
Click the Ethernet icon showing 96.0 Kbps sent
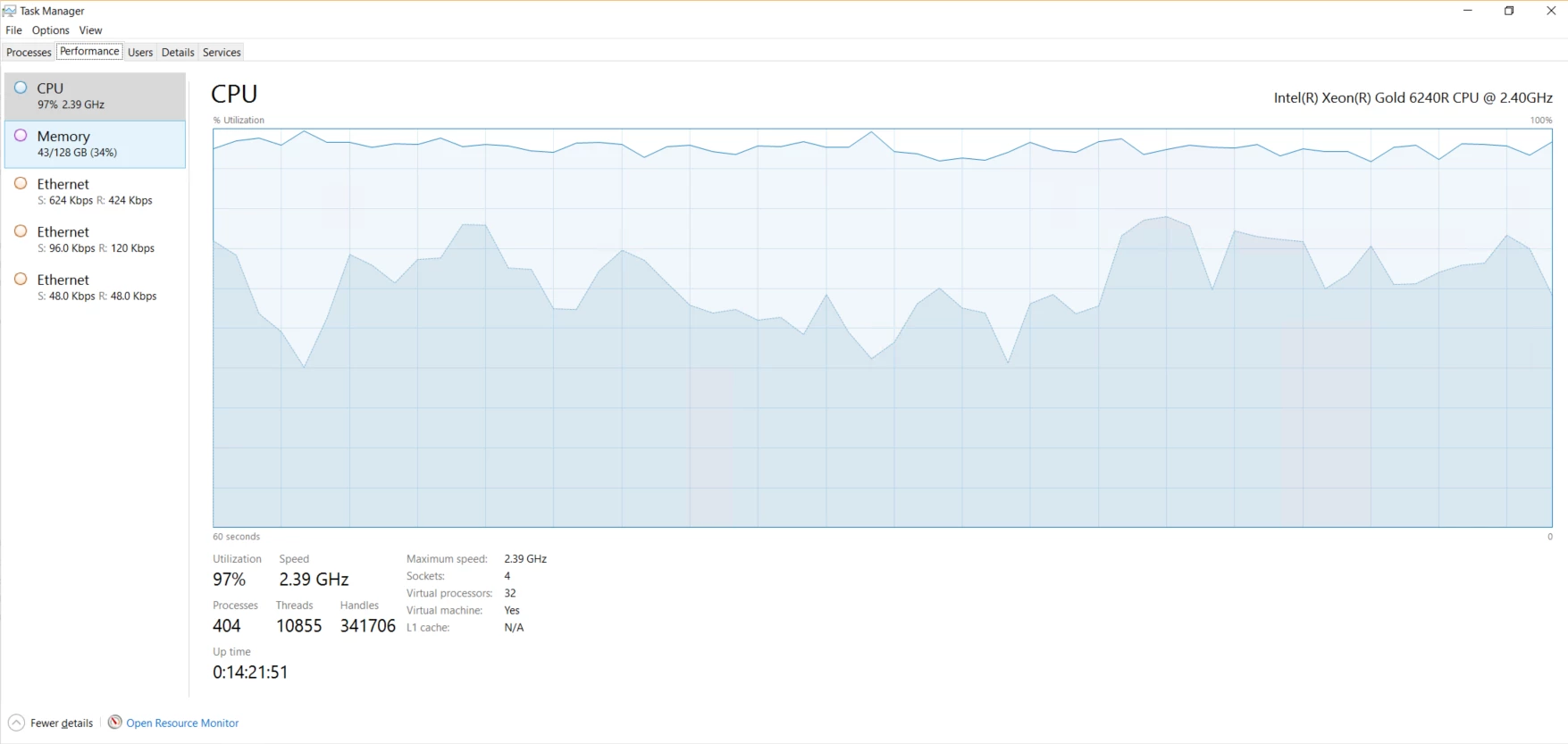coord(21,231)
